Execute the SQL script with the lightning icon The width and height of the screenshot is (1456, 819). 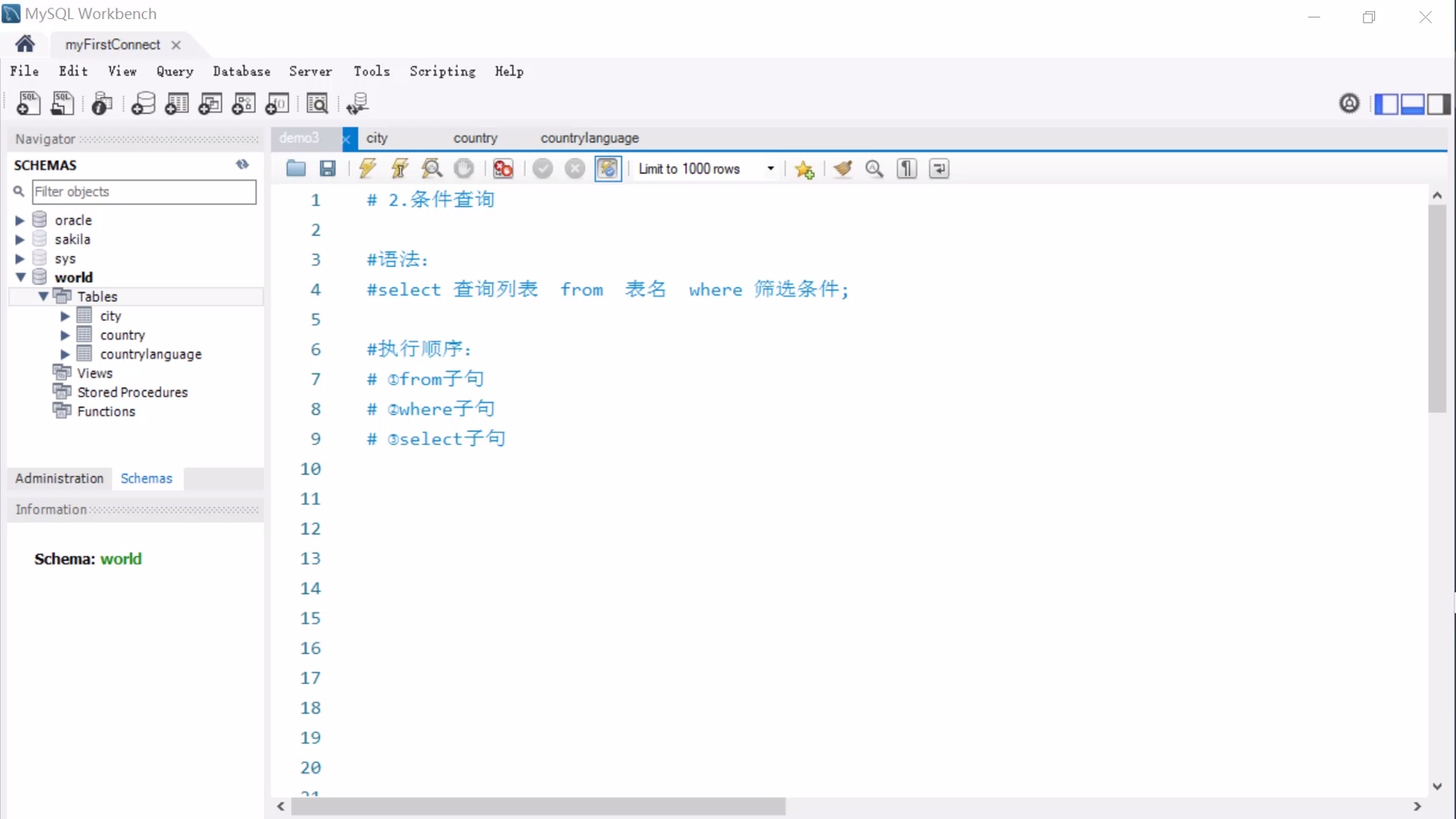(367, 168)
